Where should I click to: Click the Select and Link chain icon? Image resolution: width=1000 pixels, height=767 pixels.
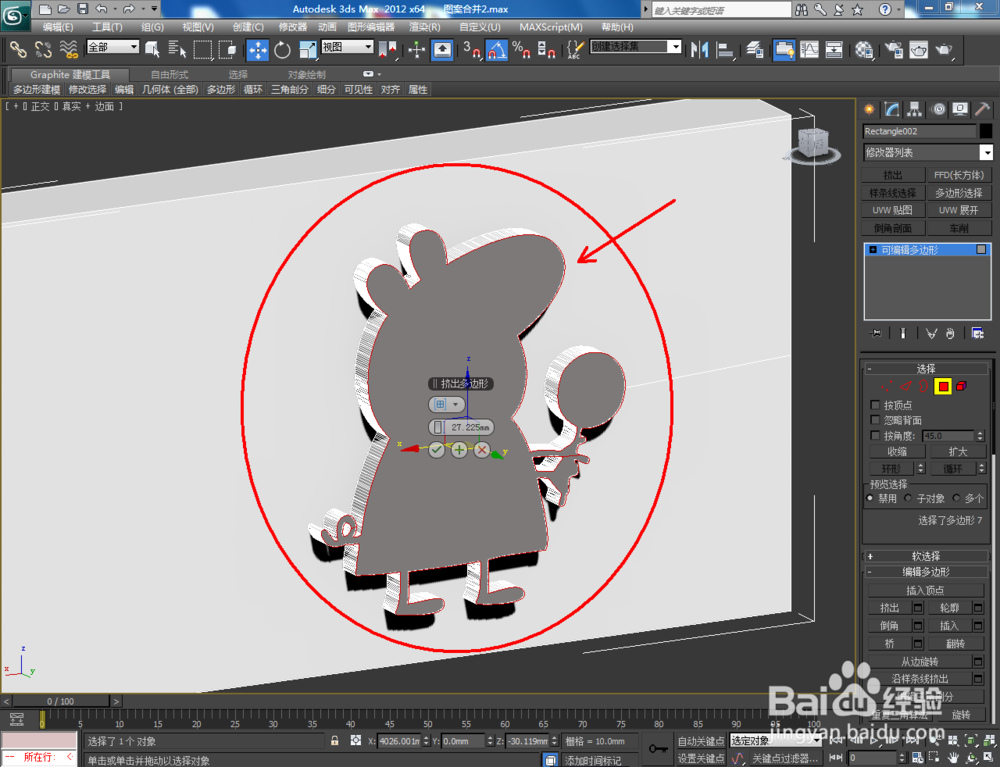point(17,49)
